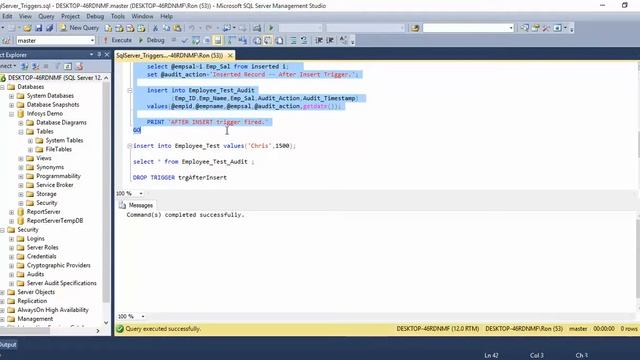Viewport: 640px width, 360px height.
Task: Switch to the Messages results tab
Action: pos(136,205)
